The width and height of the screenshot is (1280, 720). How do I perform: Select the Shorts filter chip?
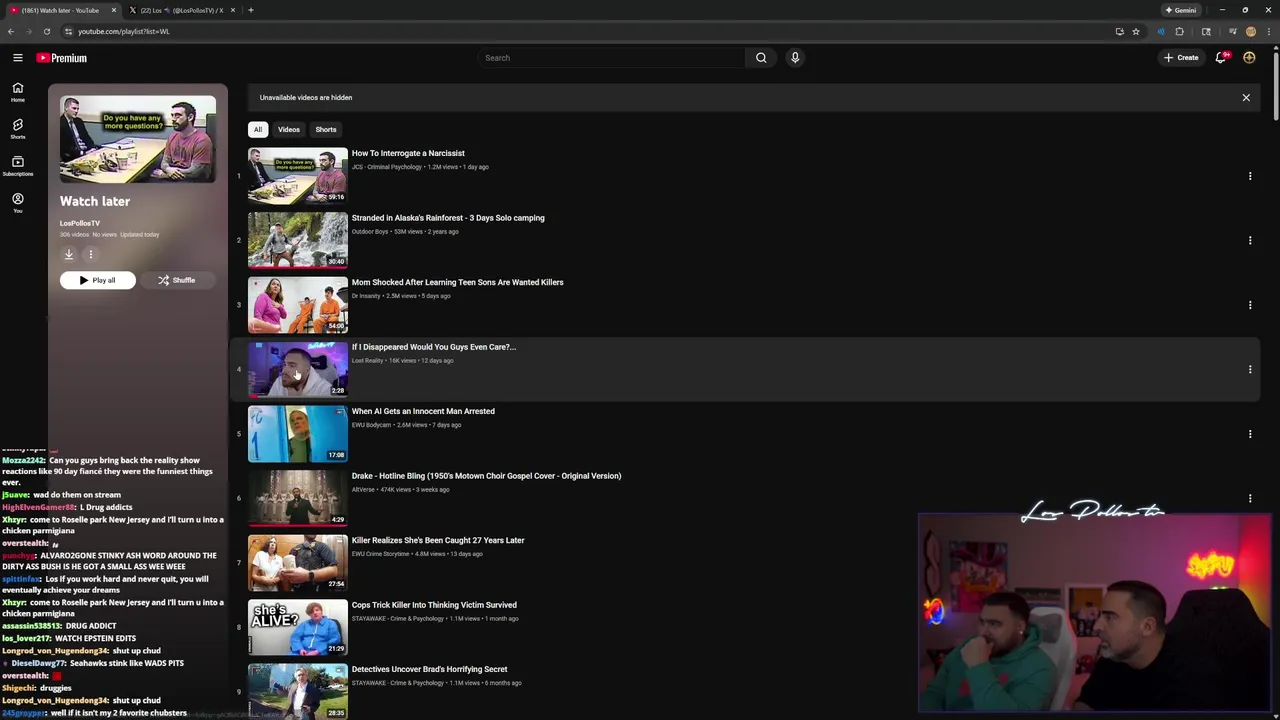tap(326, 129)
